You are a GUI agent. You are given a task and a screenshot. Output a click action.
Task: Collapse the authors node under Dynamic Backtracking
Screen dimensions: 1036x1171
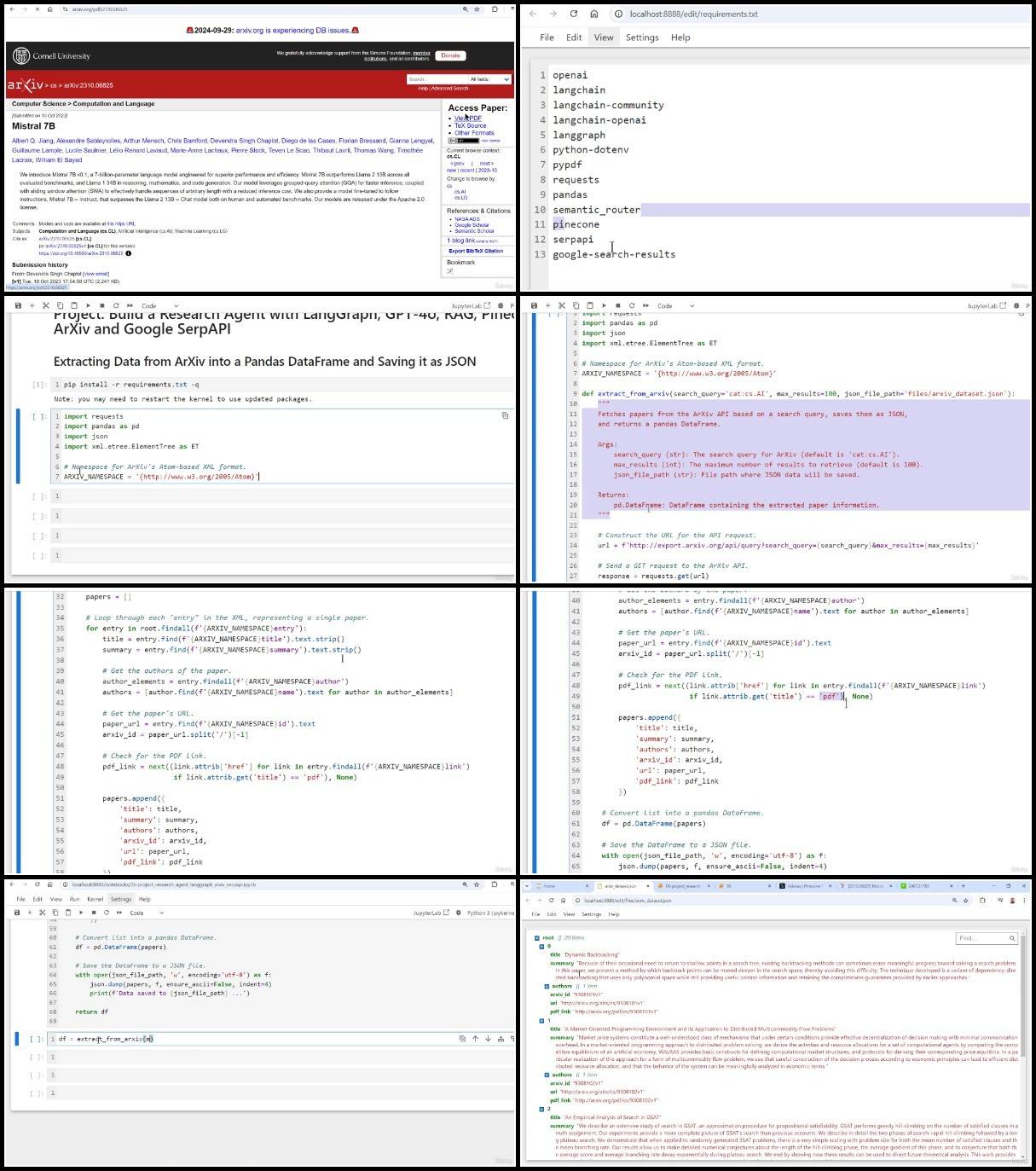[547, 986]
